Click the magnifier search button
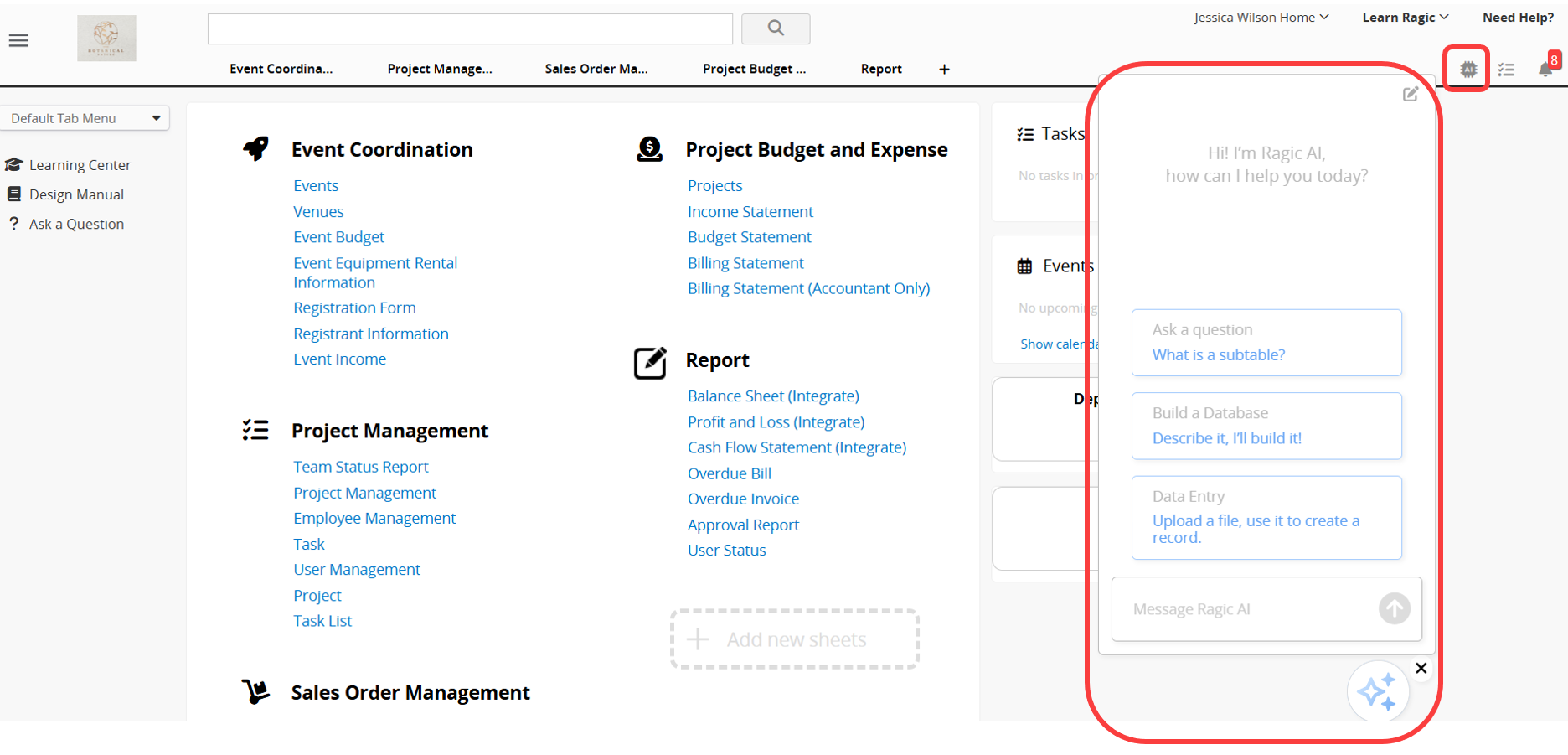This screenshot has height=755, width=1568. (776, 28)
